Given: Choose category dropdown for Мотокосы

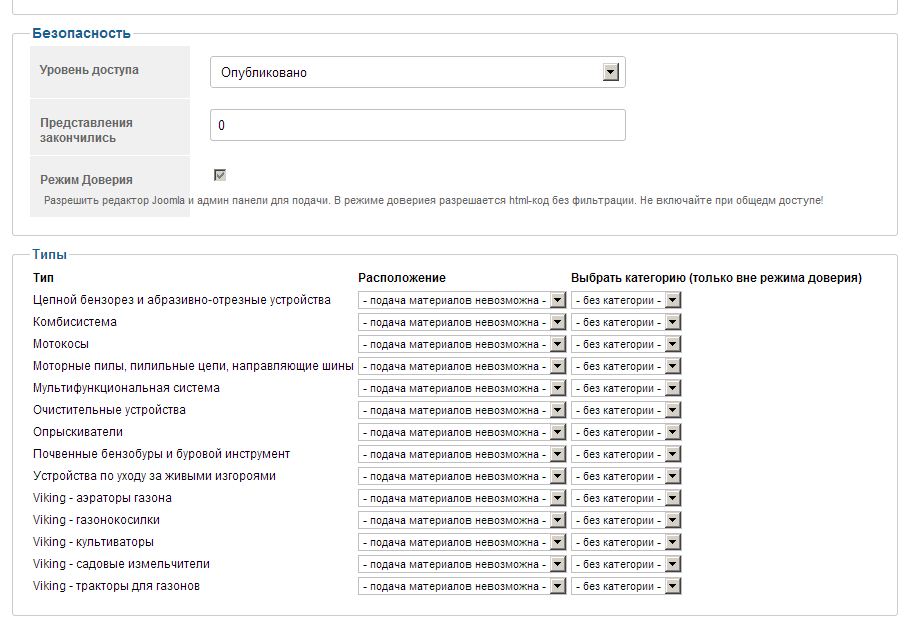Looking at the screenshot, I should point(626,344).
